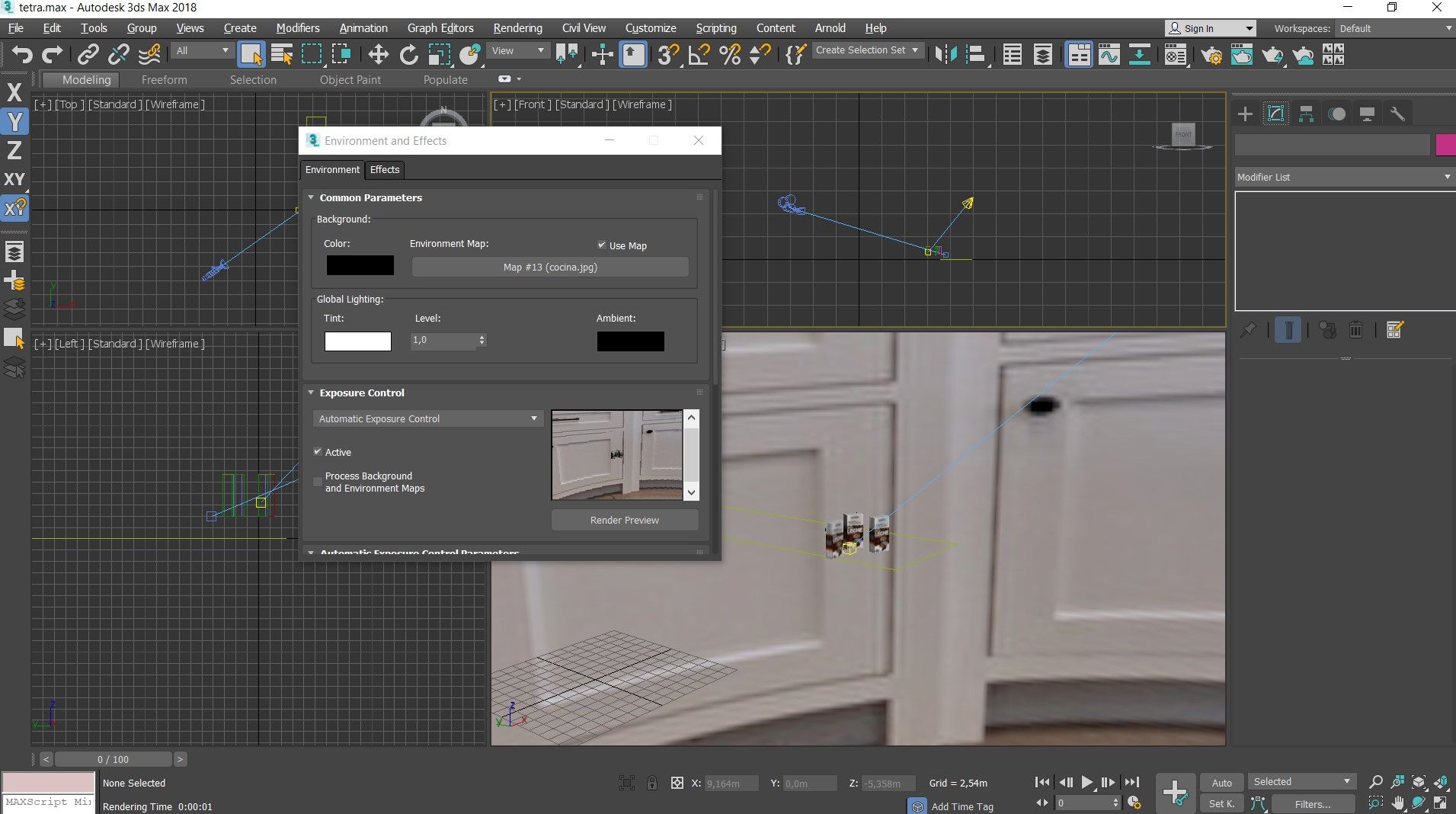The width and height of the screenshot is (1456, 814).
Task: Open Render Setup teapot icon
Action: pos(1211,54)
